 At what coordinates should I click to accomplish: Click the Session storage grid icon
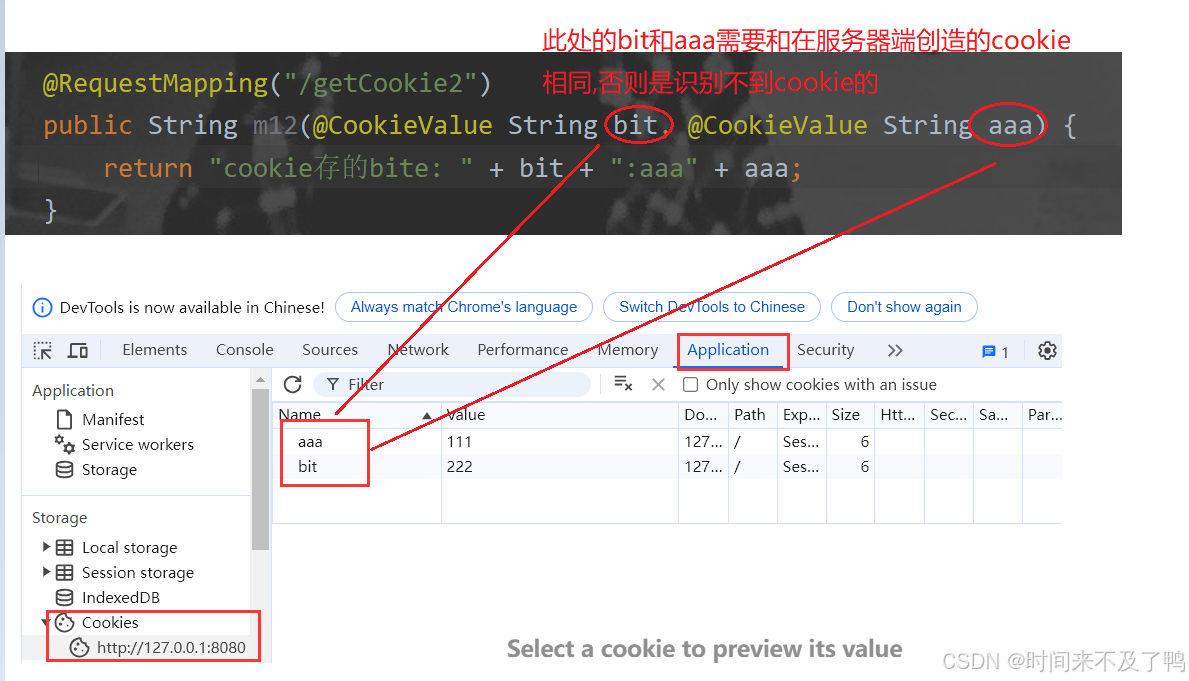pos(64,573)
